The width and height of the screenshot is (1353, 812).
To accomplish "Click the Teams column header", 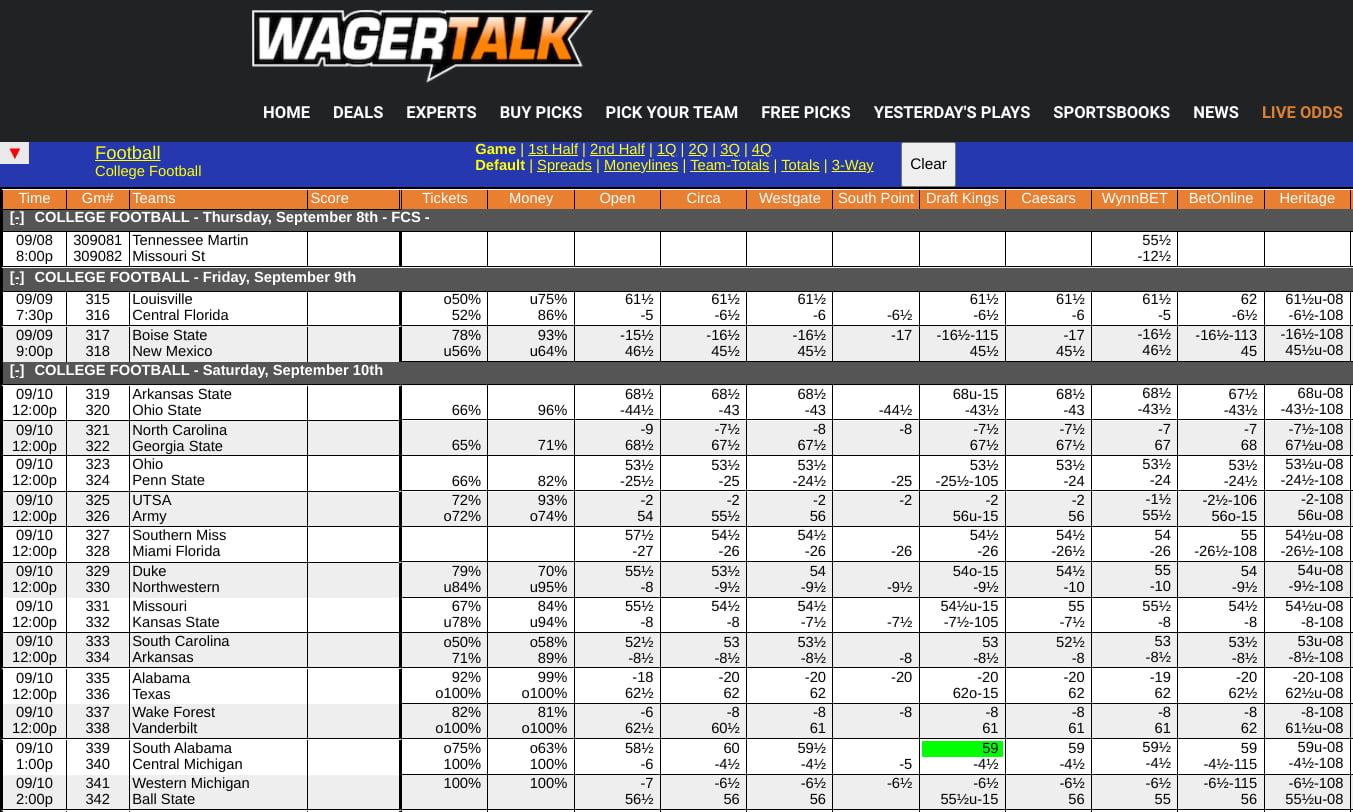I will (x=218, y=198).
